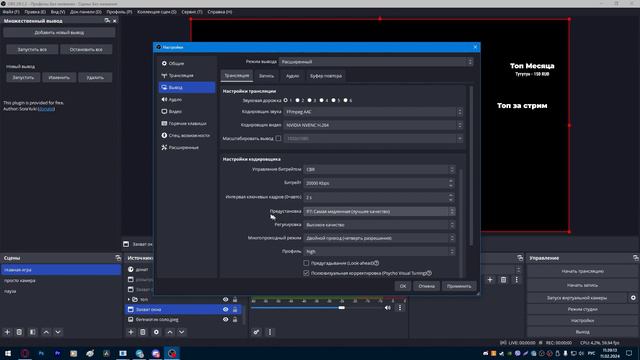Open the Профиль menu
This screenshot has height=360, width=640.
tap(119, 12)
